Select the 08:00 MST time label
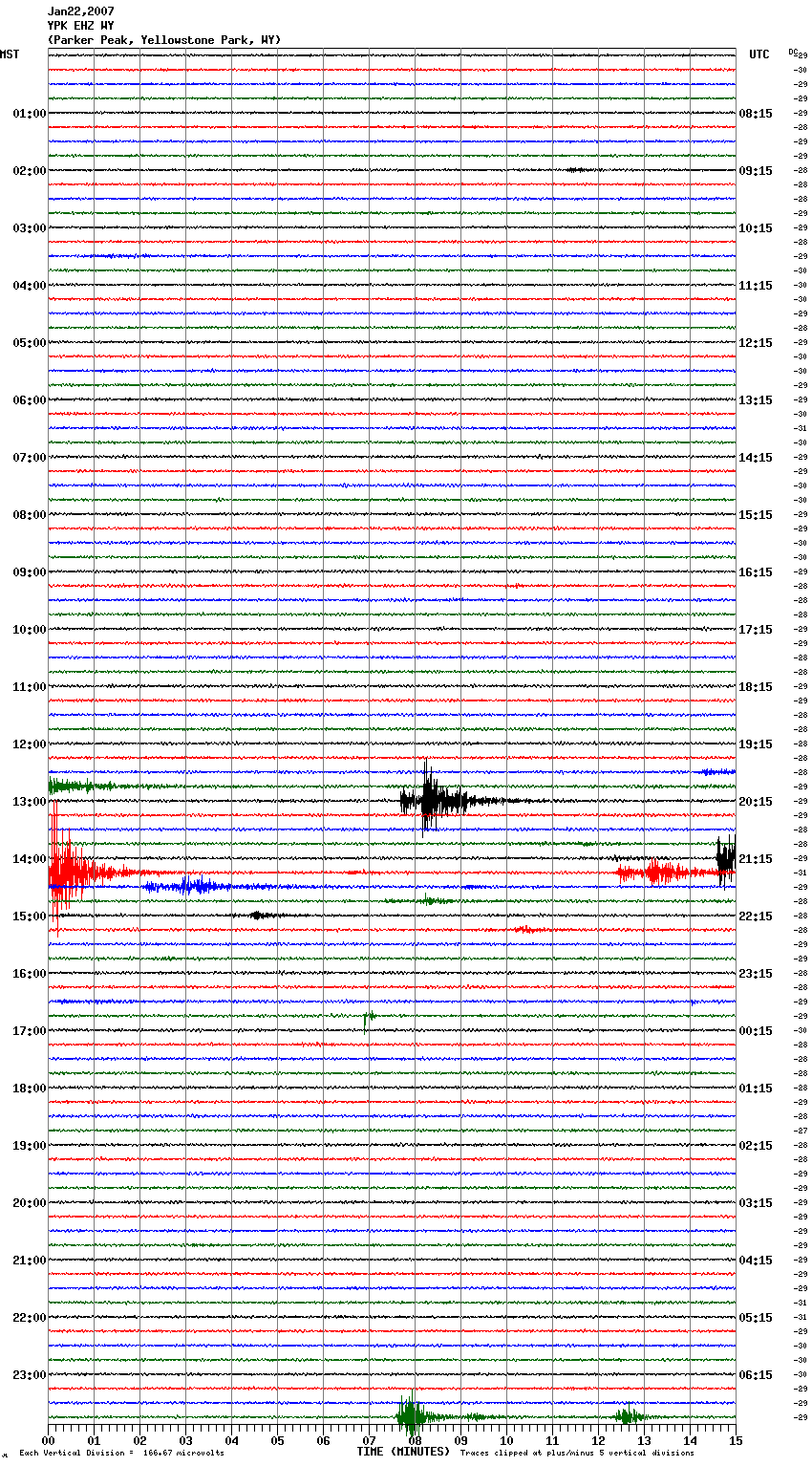Viewport: 812px width, 1466px height. point(30,515)
